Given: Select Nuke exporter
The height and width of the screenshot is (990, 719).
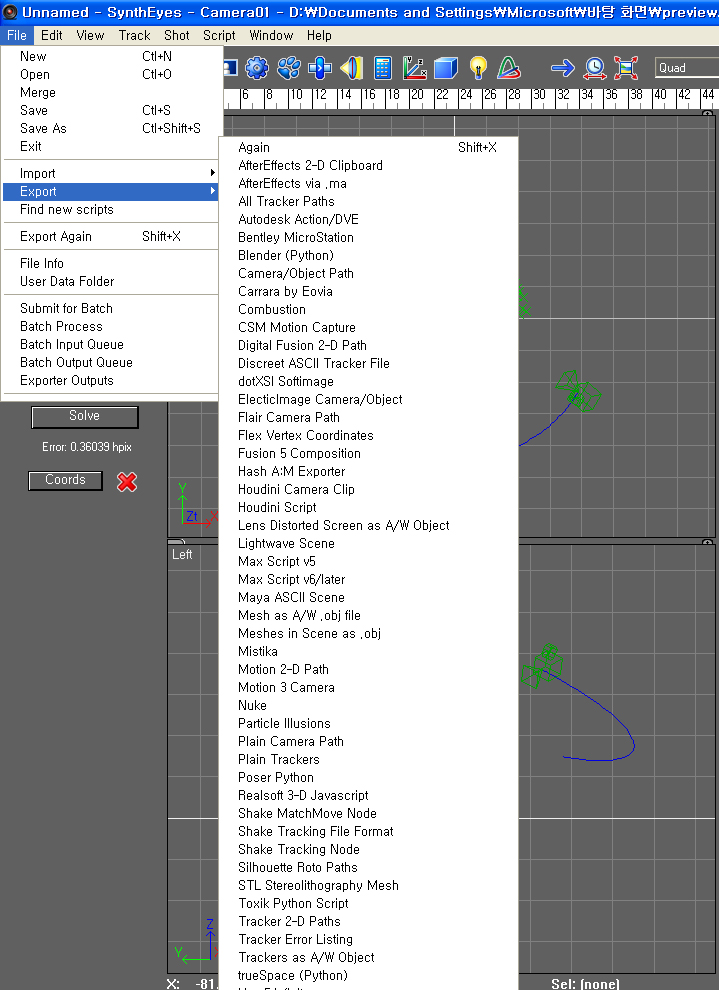Looking at the screenshot, I should (x=368, y=705).
